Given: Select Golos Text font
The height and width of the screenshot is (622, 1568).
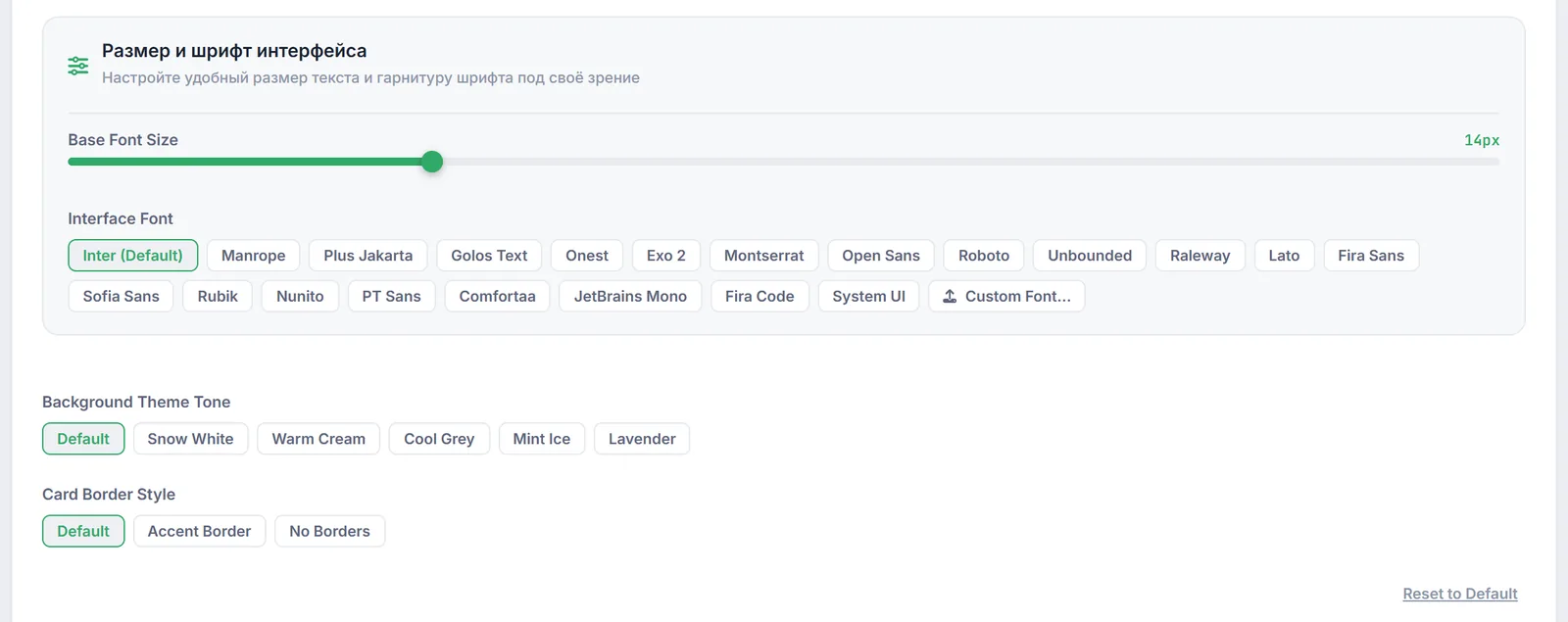Looking at the screenshot, I should coord(489,256).
